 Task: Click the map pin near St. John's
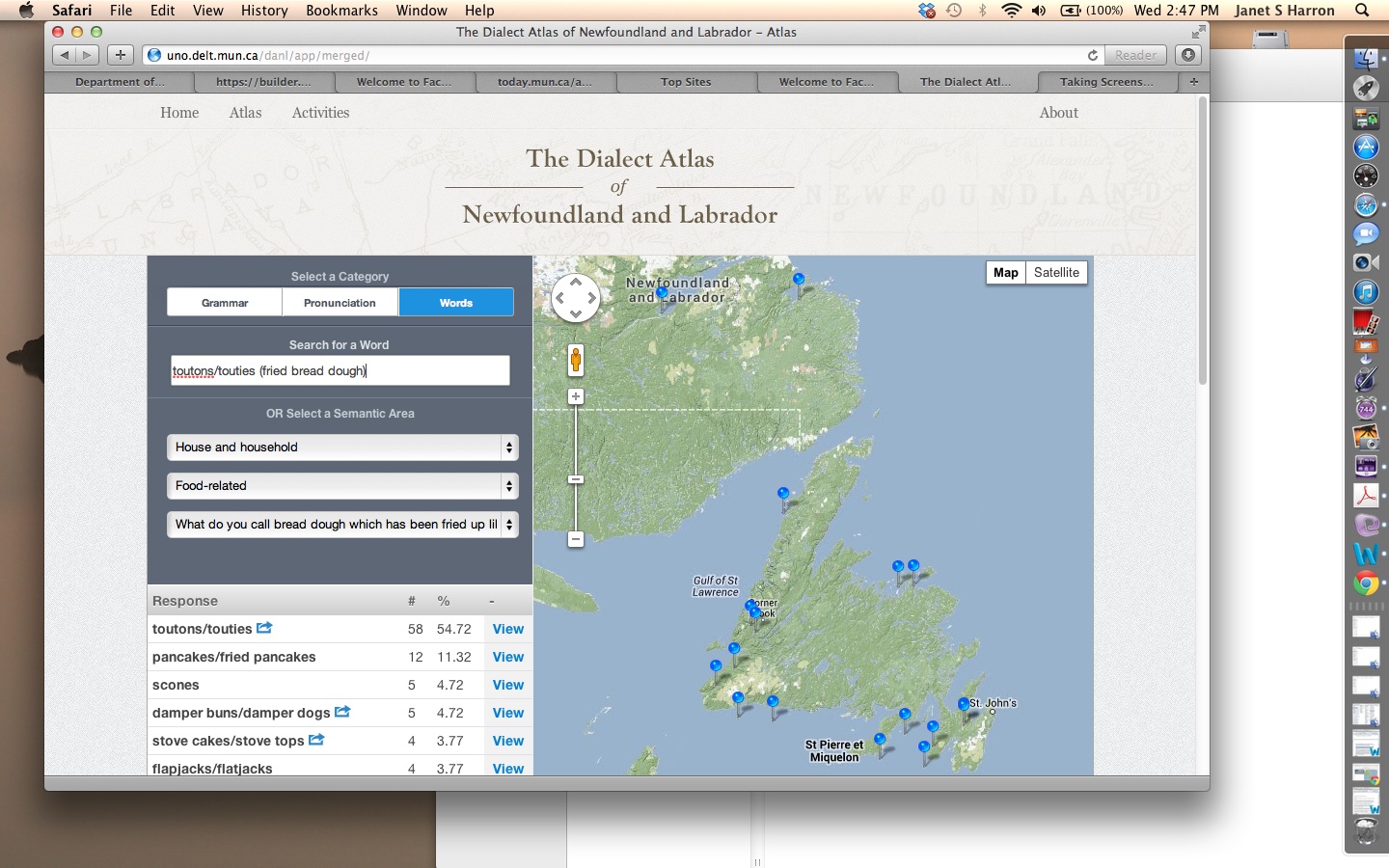(964, 707)
